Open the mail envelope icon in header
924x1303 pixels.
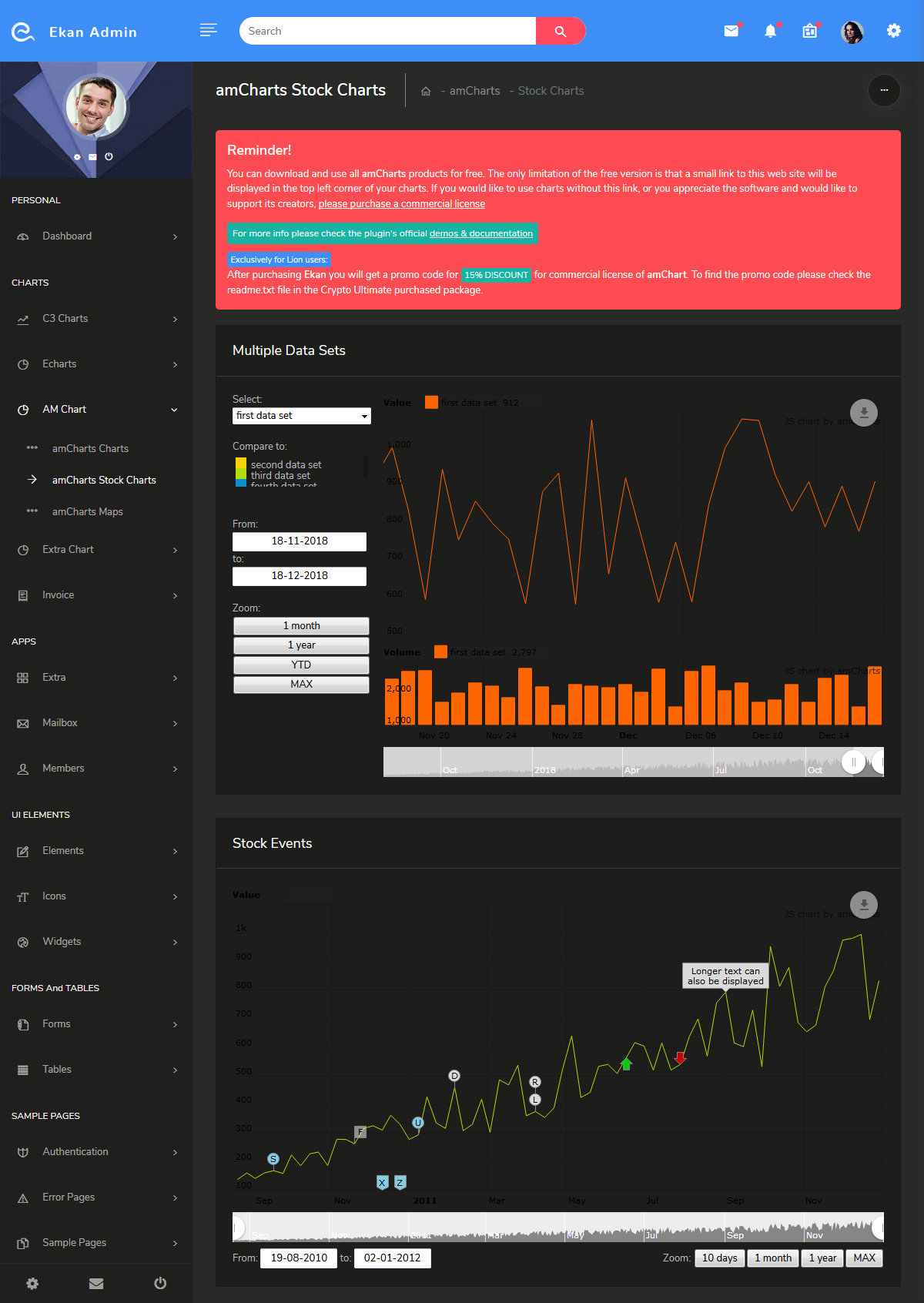coord(731,31)
